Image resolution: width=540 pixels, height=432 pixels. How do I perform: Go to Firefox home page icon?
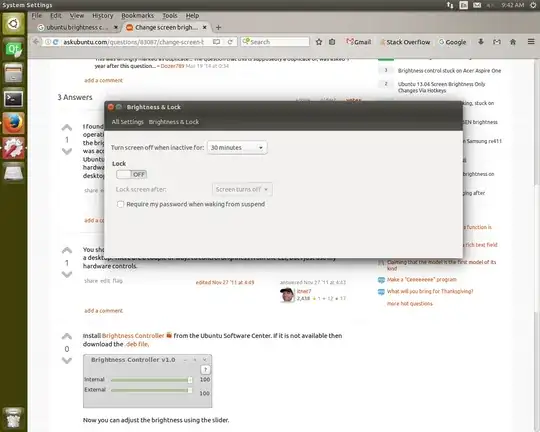(x=513, y=42)
